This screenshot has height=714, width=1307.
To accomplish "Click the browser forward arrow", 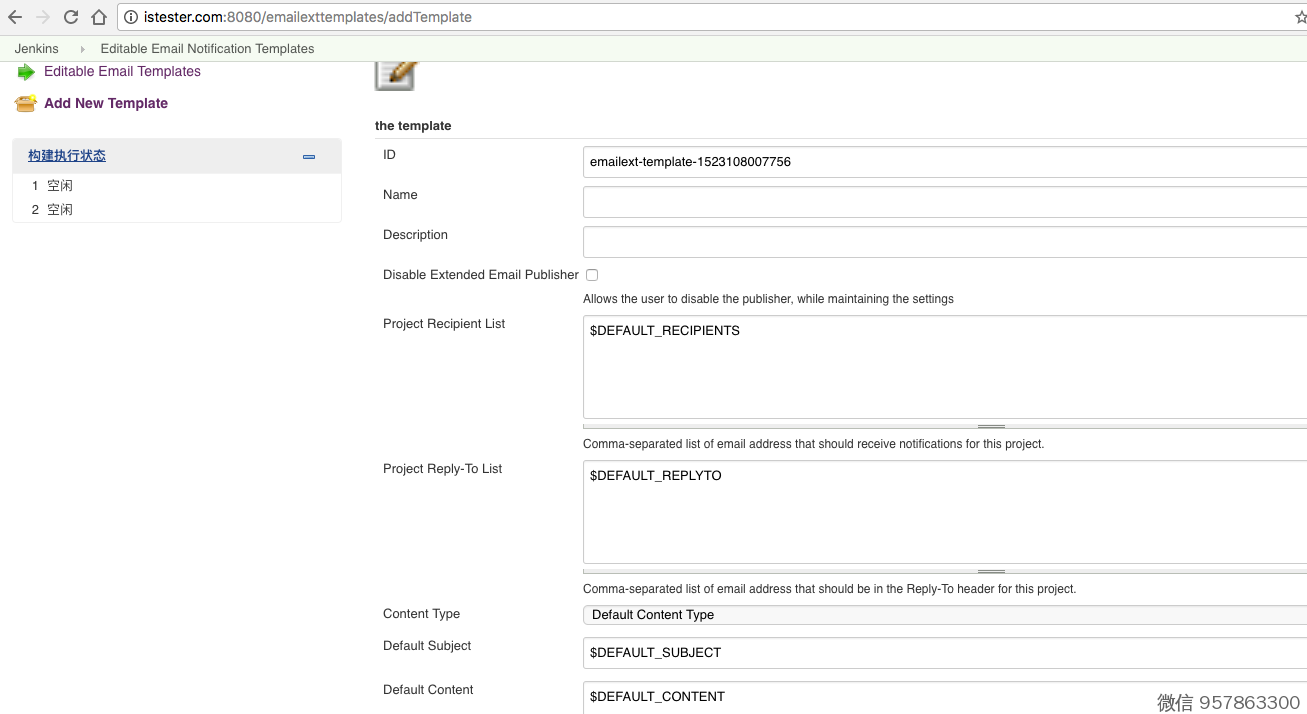I will (43, 17).
